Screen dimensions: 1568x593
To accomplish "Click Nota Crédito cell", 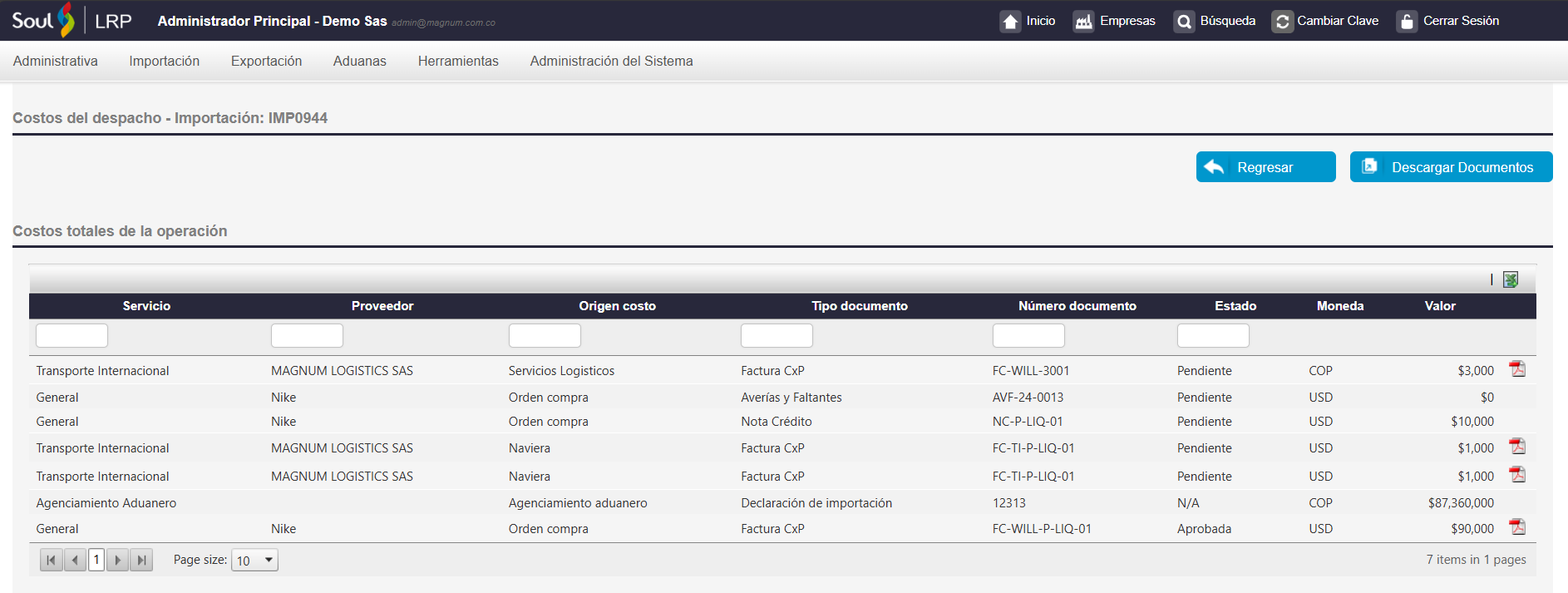I will tap(777, 422).
